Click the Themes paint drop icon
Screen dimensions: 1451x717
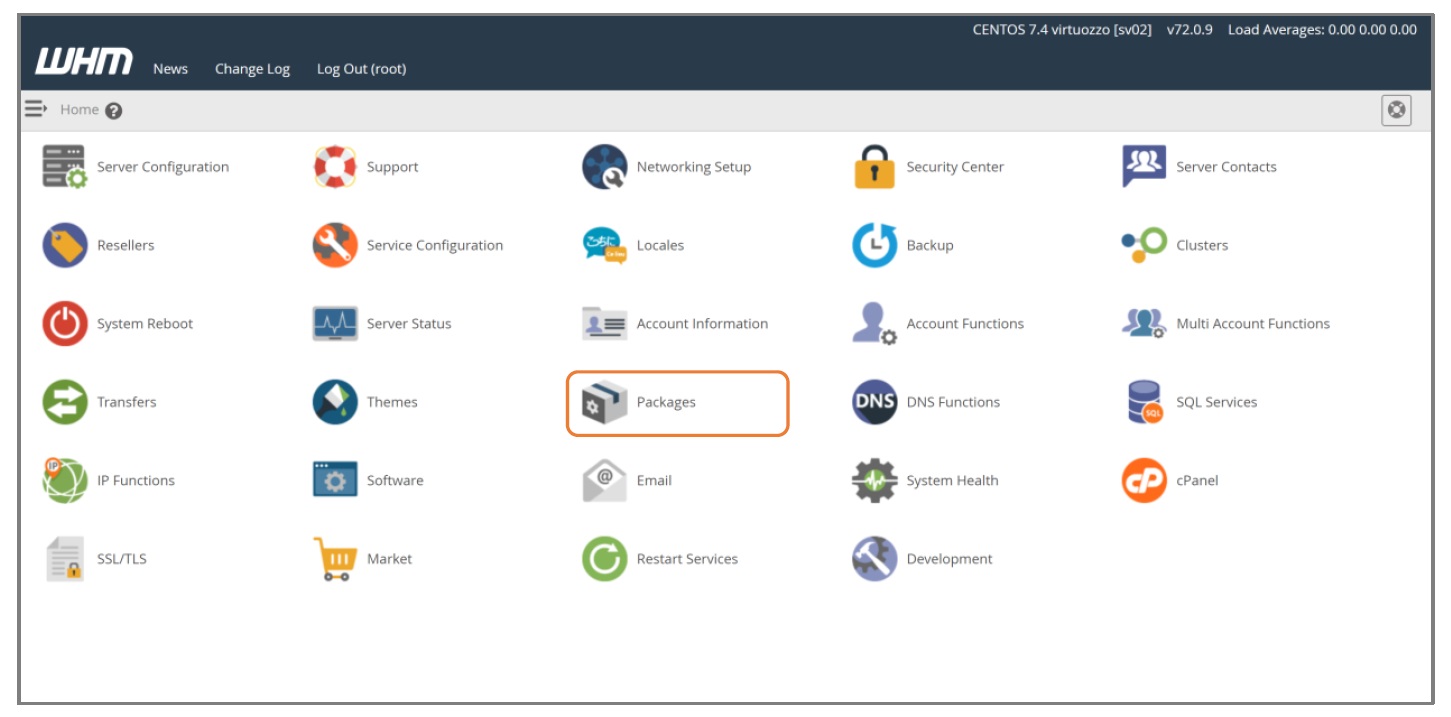pyautogui.click(x=335, y=402)
